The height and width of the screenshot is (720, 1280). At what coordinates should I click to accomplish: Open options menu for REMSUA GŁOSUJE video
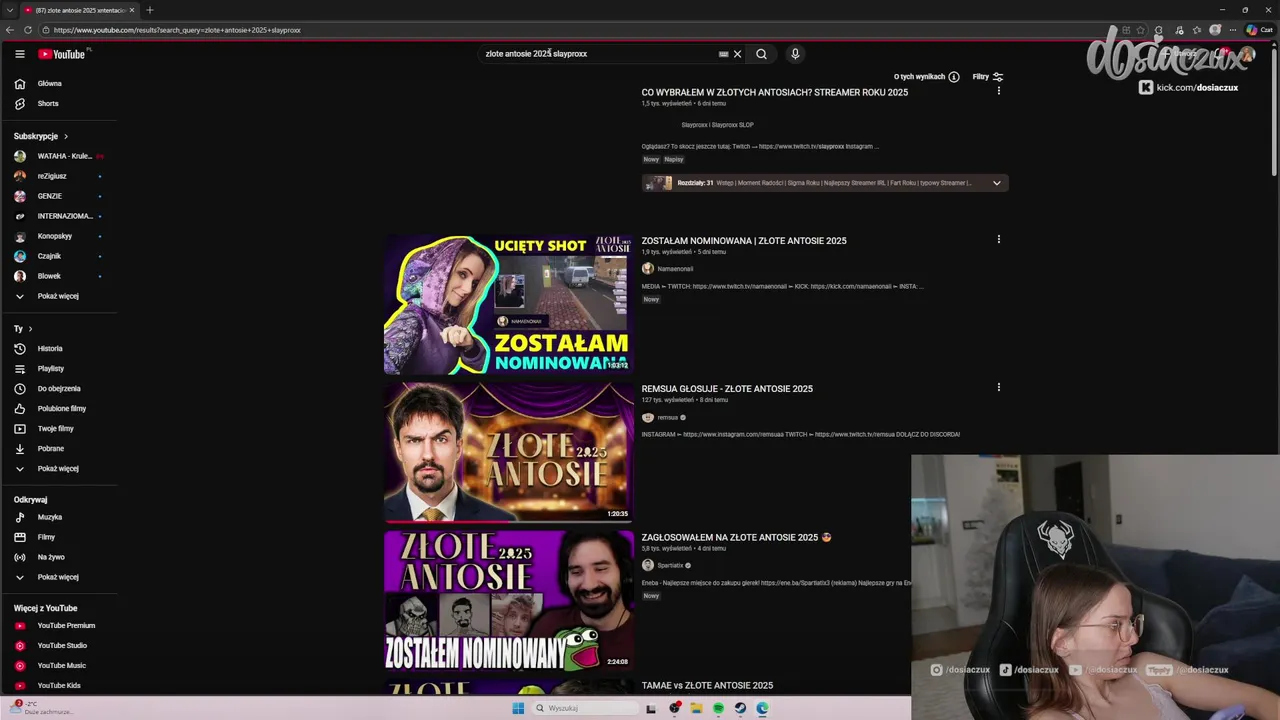pyautogui.click(x=998, y=387)
